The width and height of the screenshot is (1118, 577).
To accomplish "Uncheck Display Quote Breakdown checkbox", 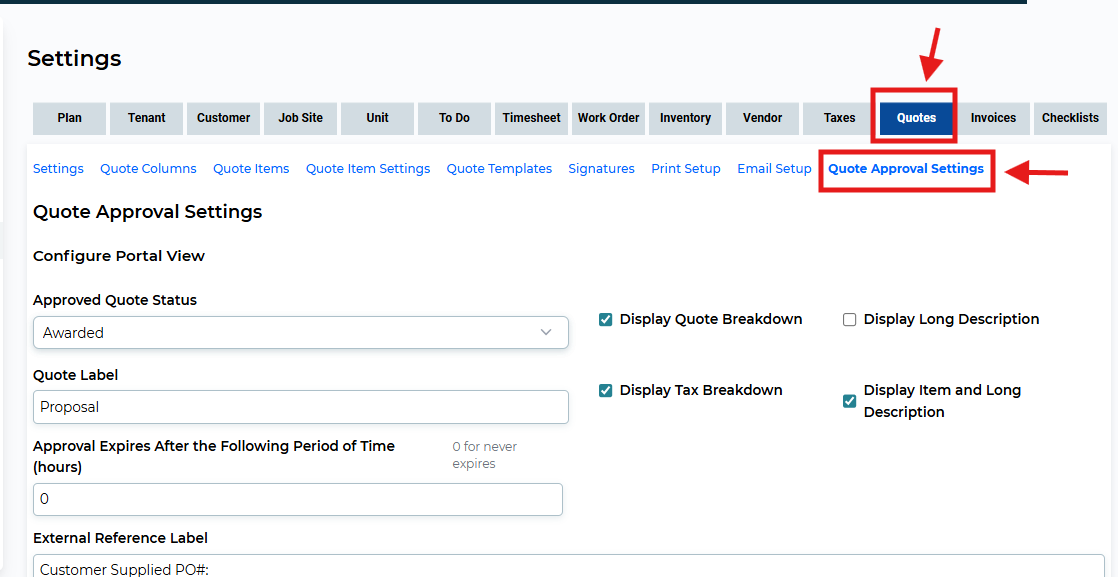I will click(605, 320).
